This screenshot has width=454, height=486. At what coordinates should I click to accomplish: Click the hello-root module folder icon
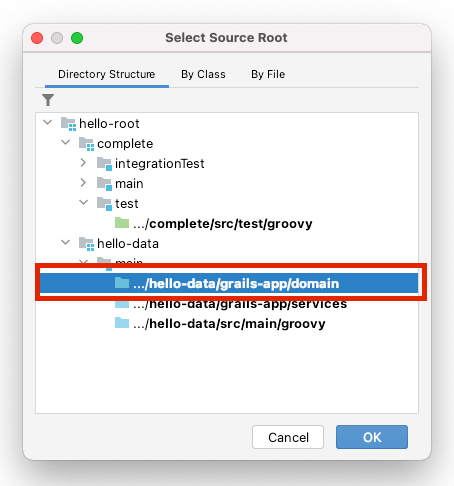tap(68, 124)
